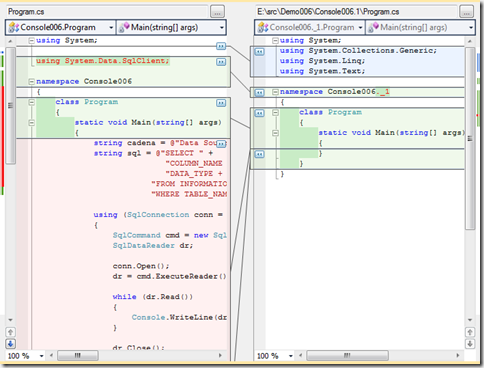
Task: Click the Console.WriteLine code line
Action: click(179, 317)
